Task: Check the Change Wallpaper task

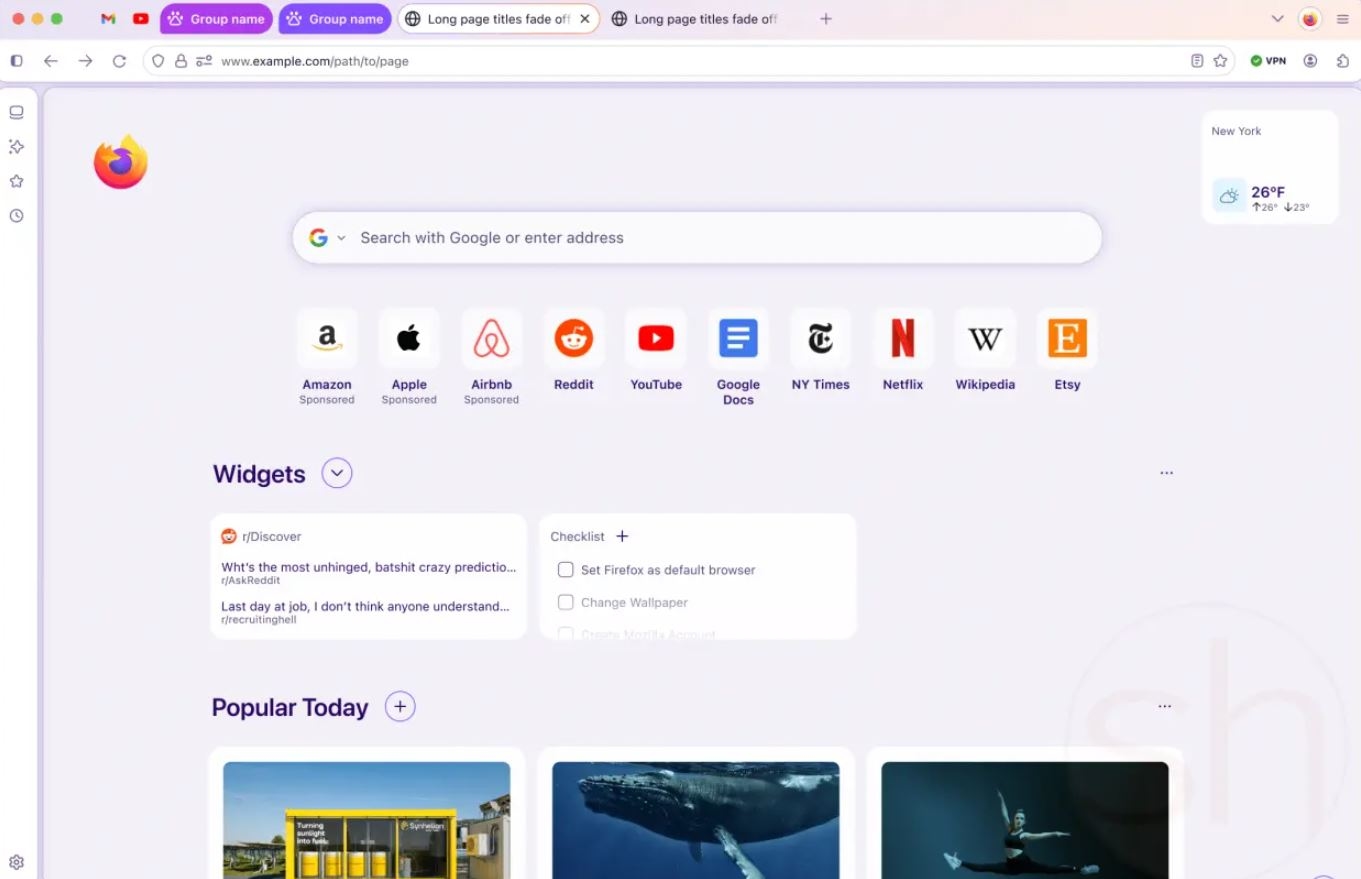Action: click(x=565, y=602)
